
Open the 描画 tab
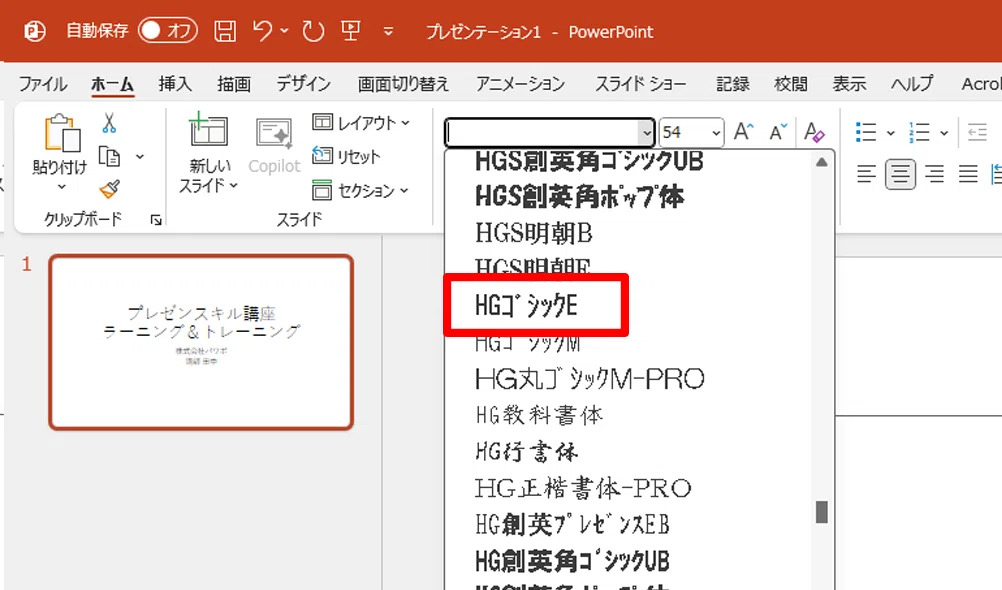234,84
